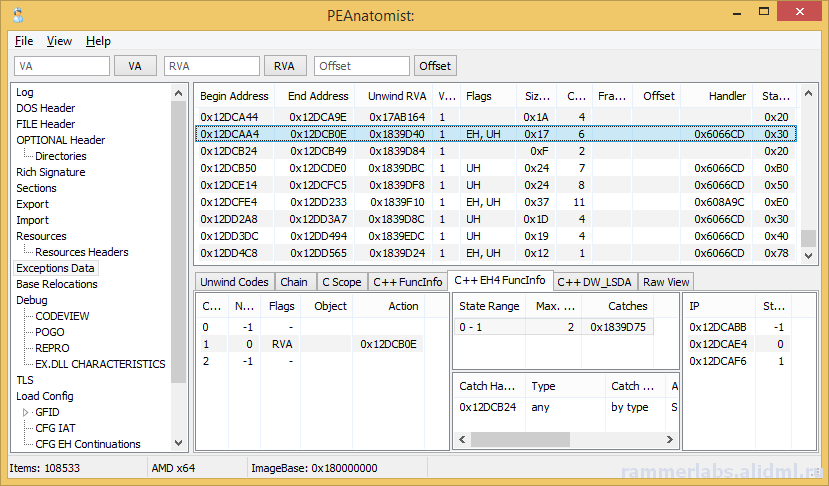Select TLS tree item
Viewport: 829px width, 486px height.
25,380
